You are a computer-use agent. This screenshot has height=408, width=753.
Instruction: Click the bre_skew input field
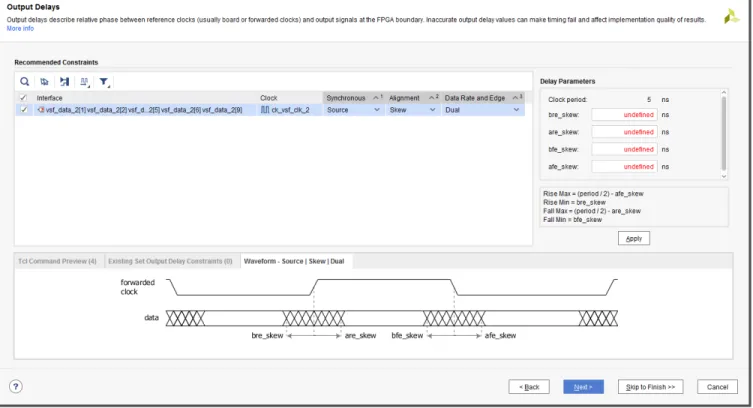coord(624,115)
